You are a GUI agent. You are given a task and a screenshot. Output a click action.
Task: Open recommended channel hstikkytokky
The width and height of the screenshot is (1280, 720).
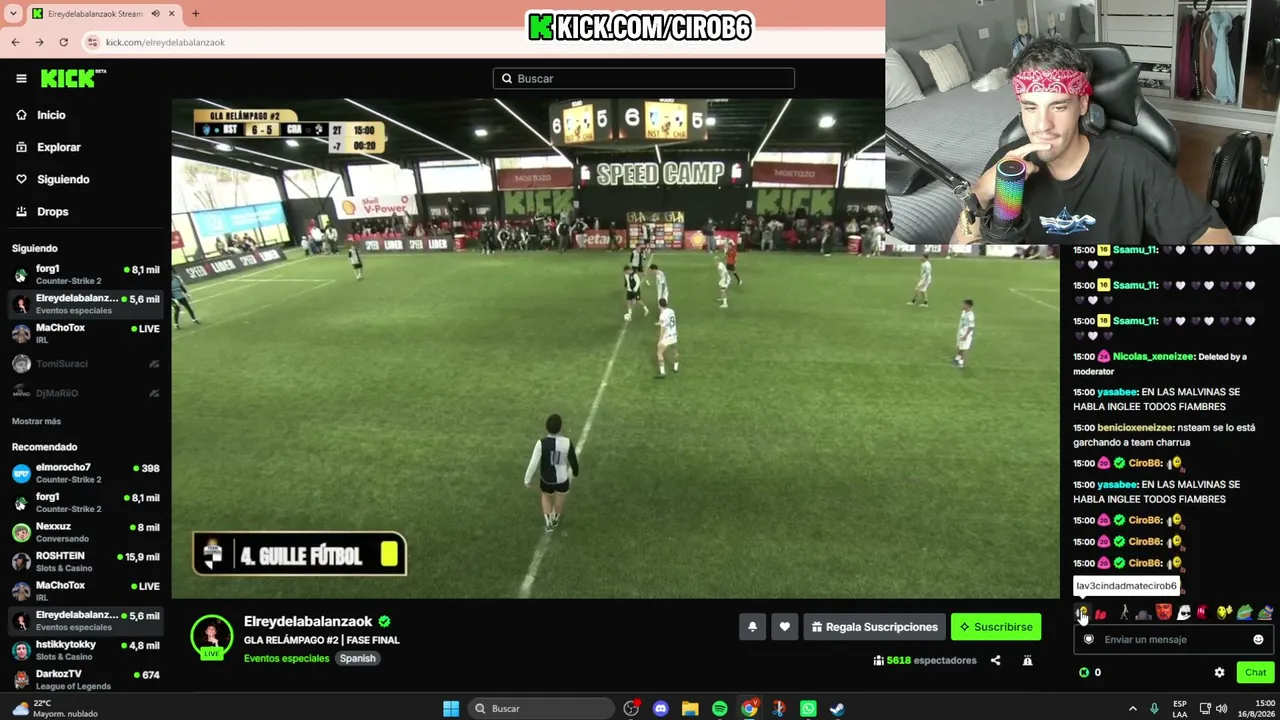[86, 650]
